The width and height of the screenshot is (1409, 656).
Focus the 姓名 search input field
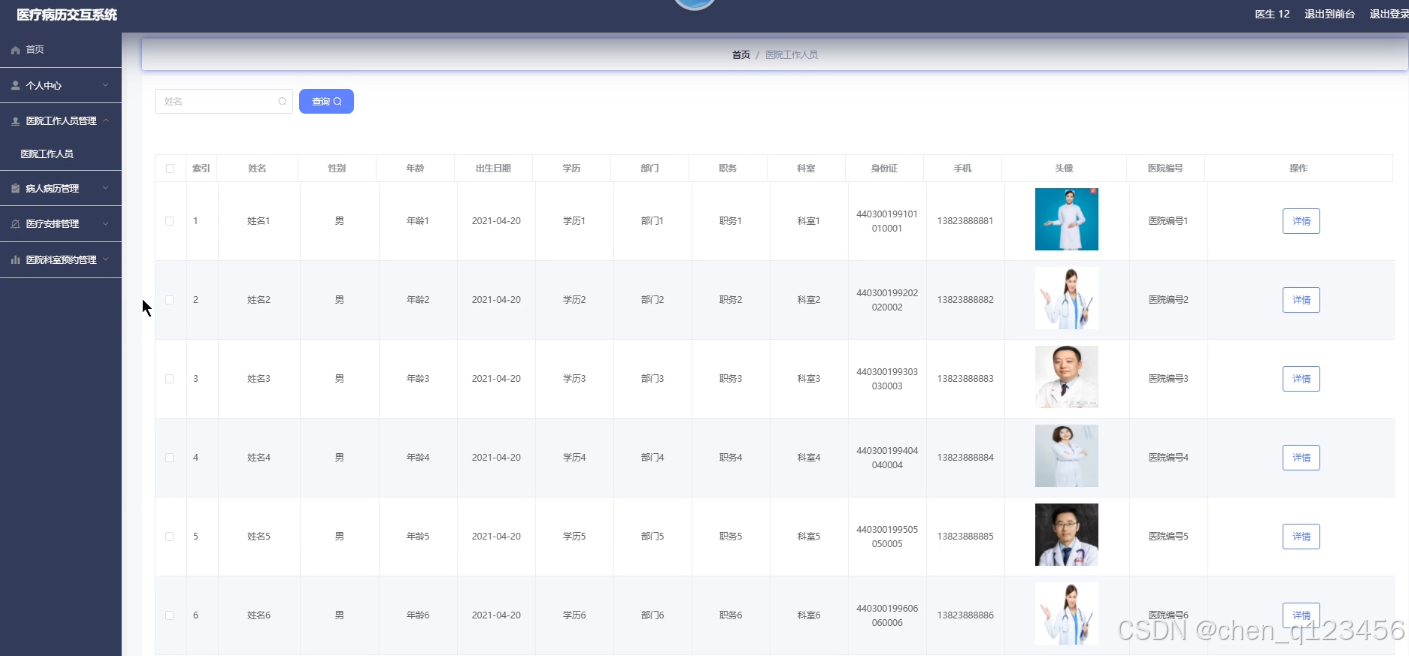tap(223, 101)
